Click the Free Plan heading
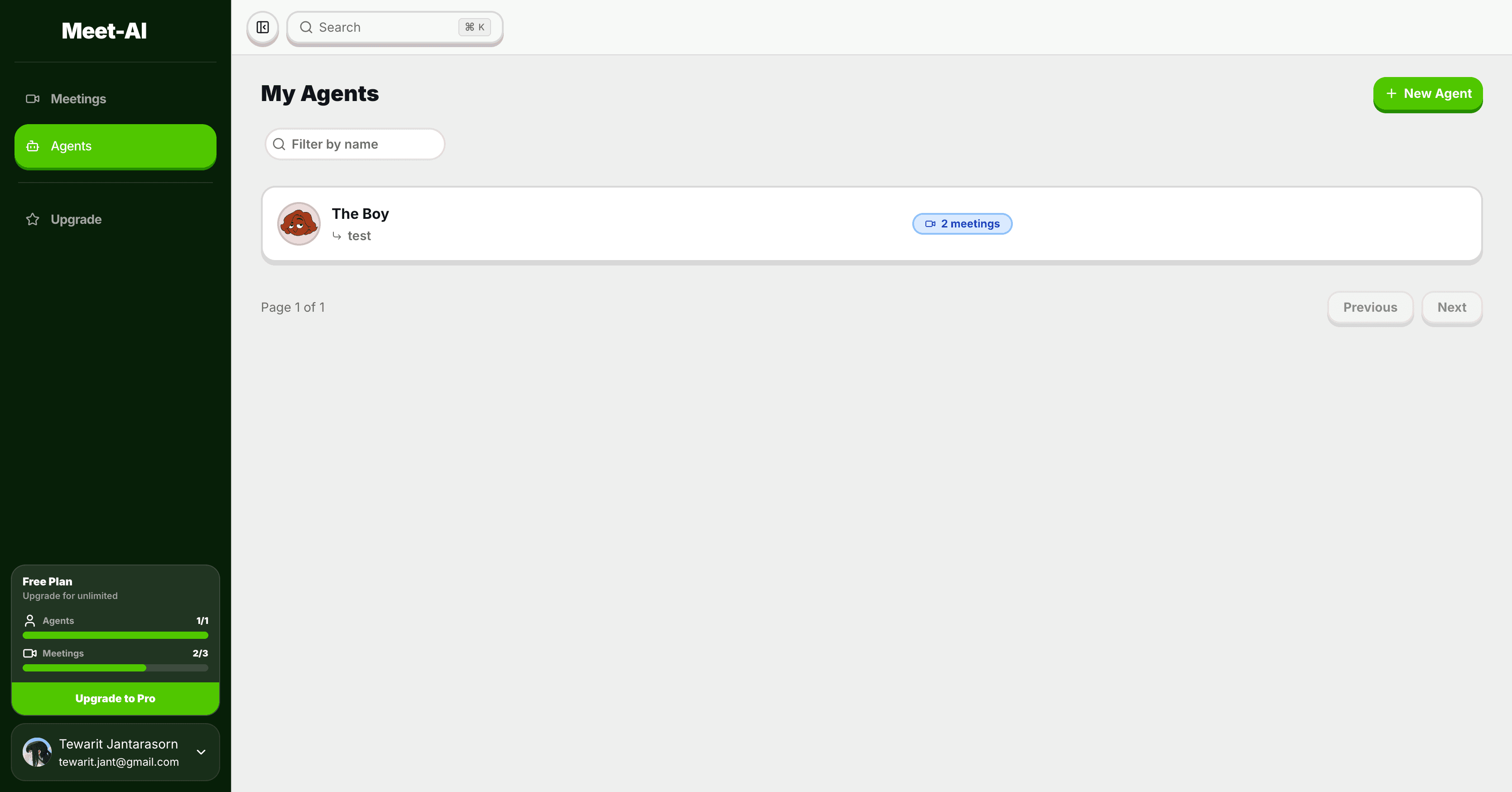Image resolution: width=1512 pixels, height=792 pixels. pos(48,582)
